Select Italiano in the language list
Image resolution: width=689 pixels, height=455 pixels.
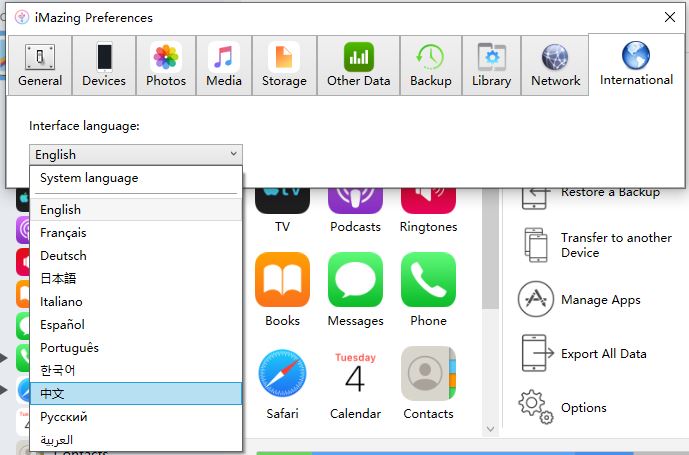tap(136, 302)
